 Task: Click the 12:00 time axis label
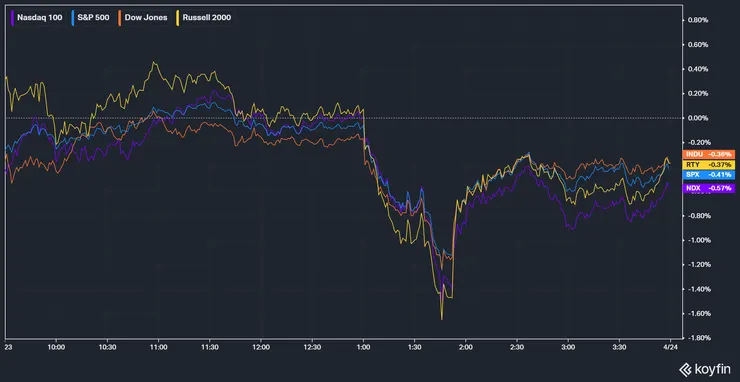(x=261, y=347)
